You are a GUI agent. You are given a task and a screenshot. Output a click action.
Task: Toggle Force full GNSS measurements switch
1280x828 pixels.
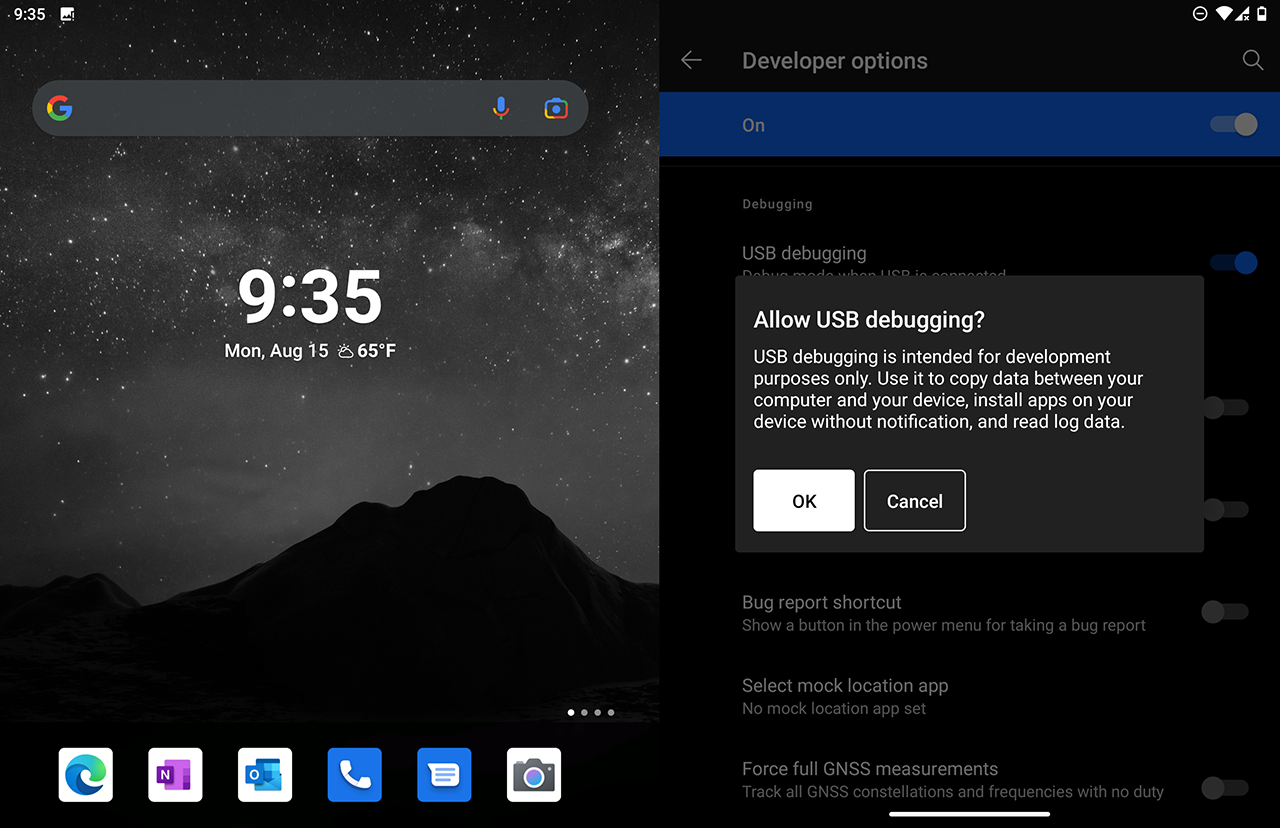pyautogui.click(x=1225, y=788)
